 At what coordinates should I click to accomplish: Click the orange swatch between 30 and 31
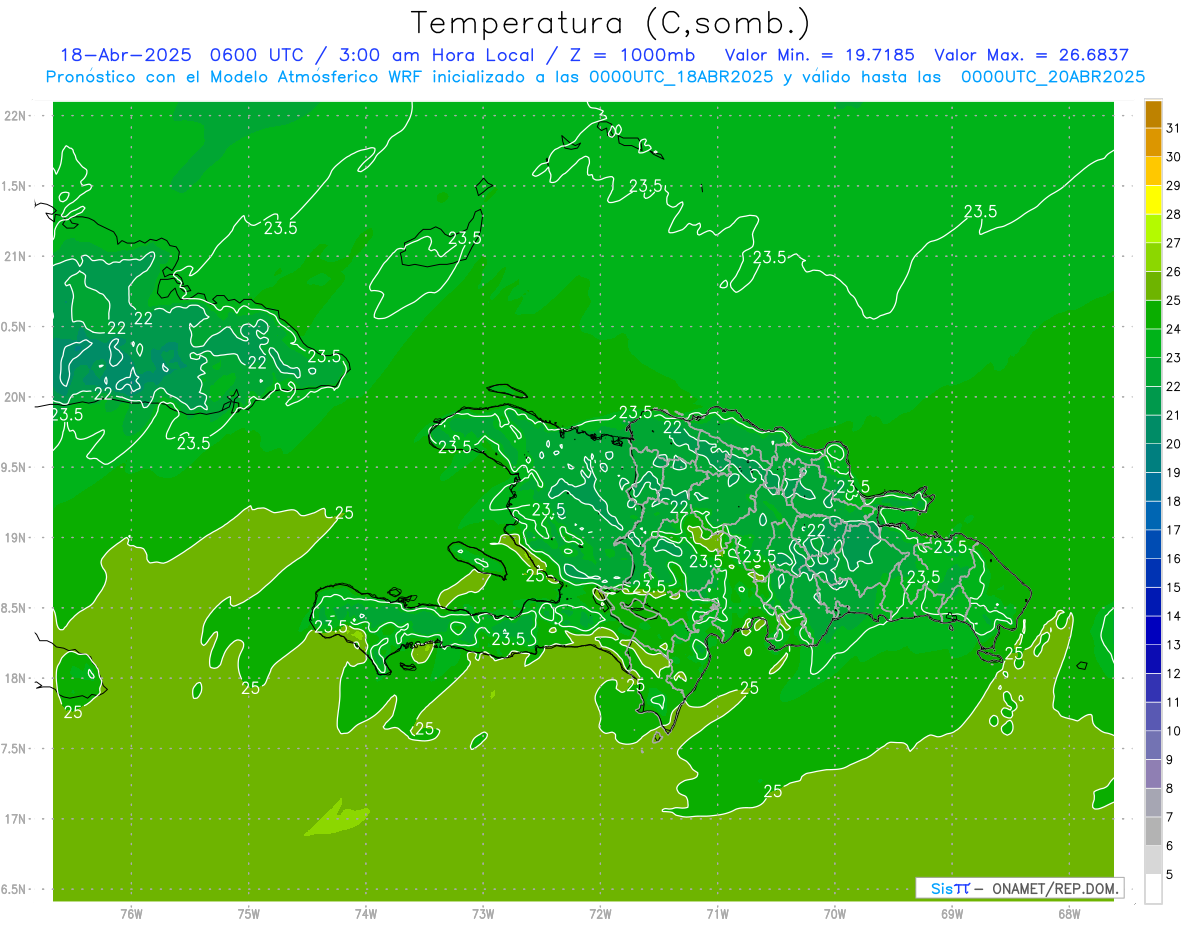coord(1153,143)
